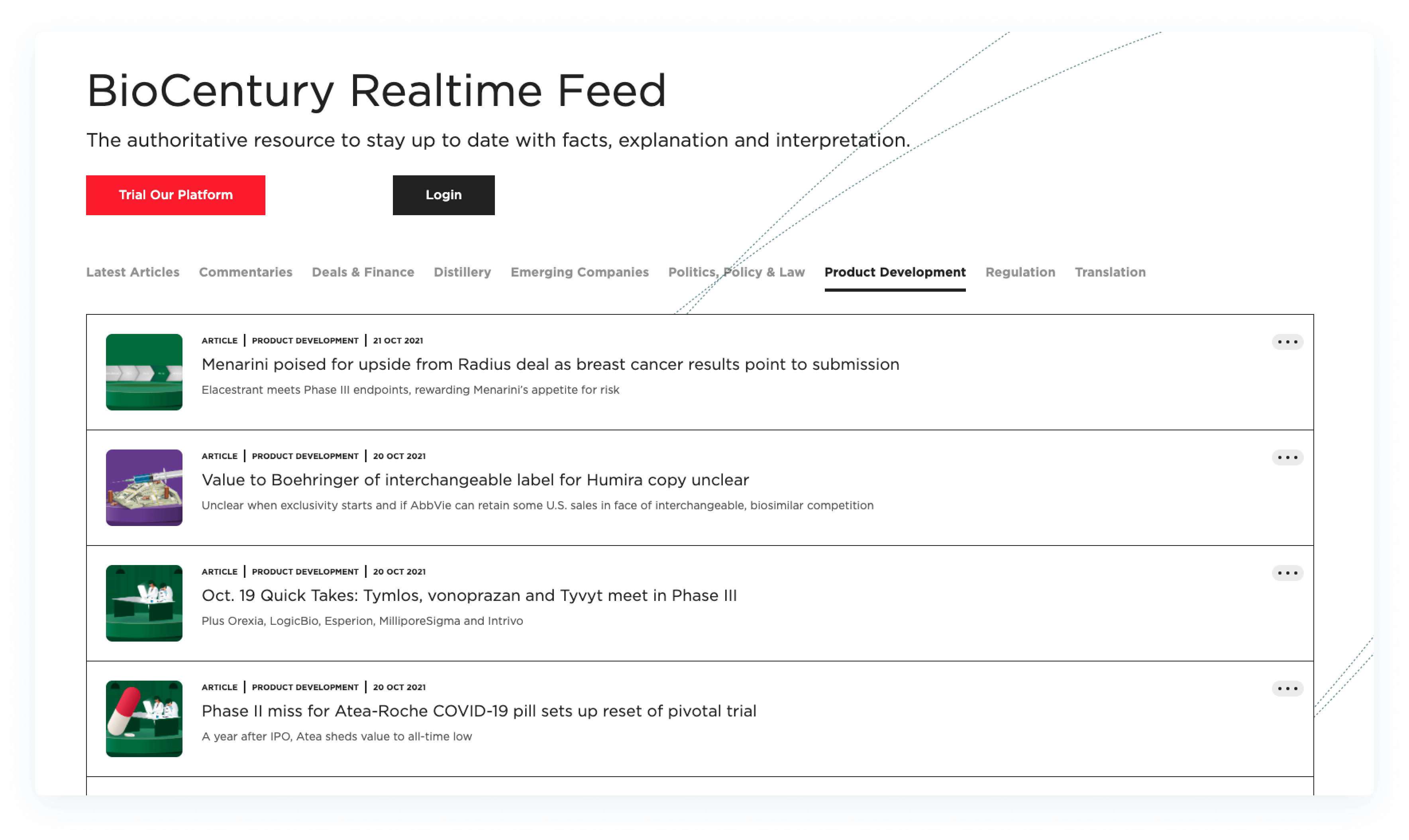This screenshot has width=1409, height=840.
Task: Open the Emerging Companies section
Action: click(580, 272)
